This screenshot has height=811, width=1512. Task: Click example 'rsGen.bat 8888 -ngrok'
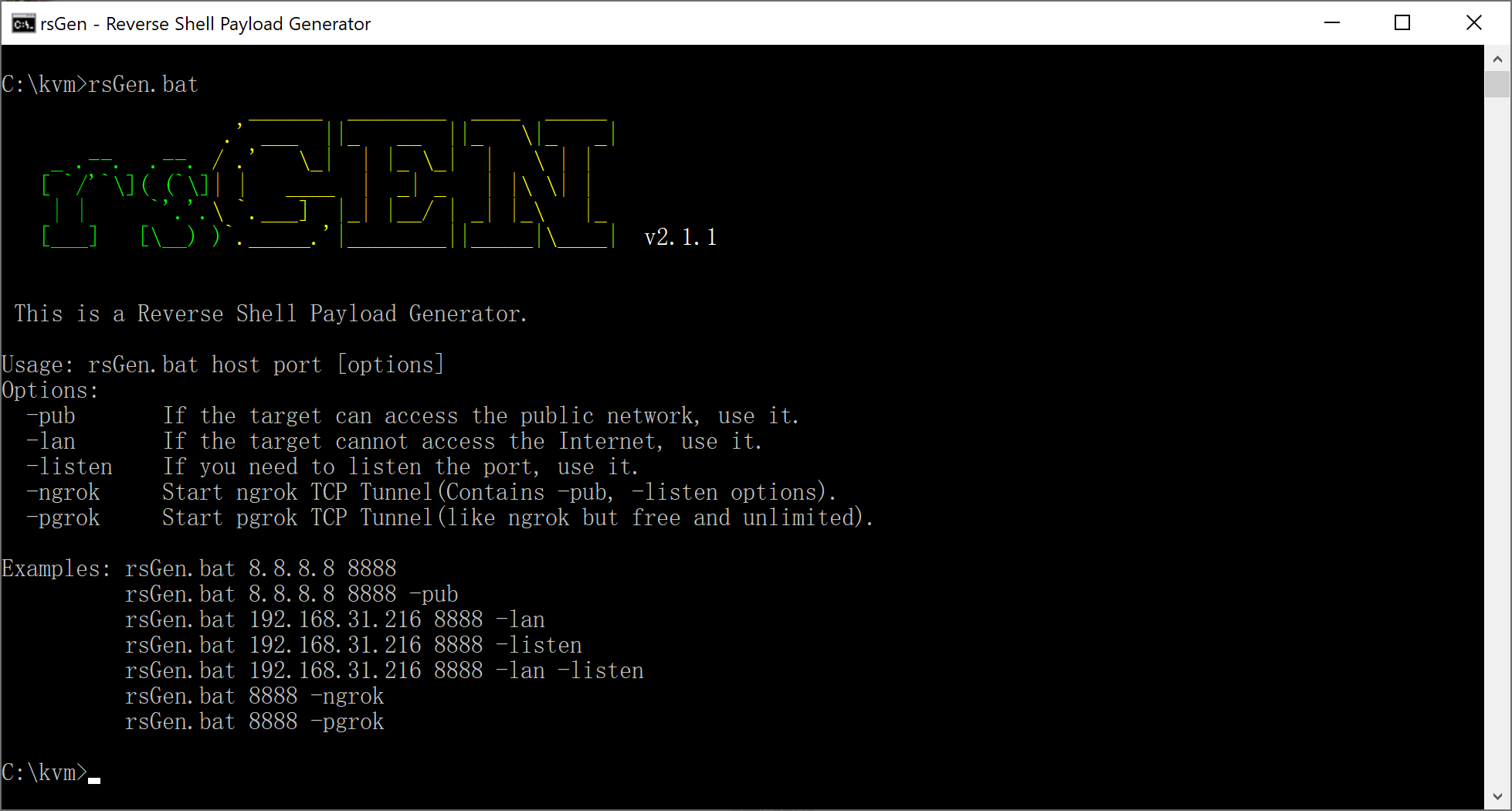[x=255, y=696]
